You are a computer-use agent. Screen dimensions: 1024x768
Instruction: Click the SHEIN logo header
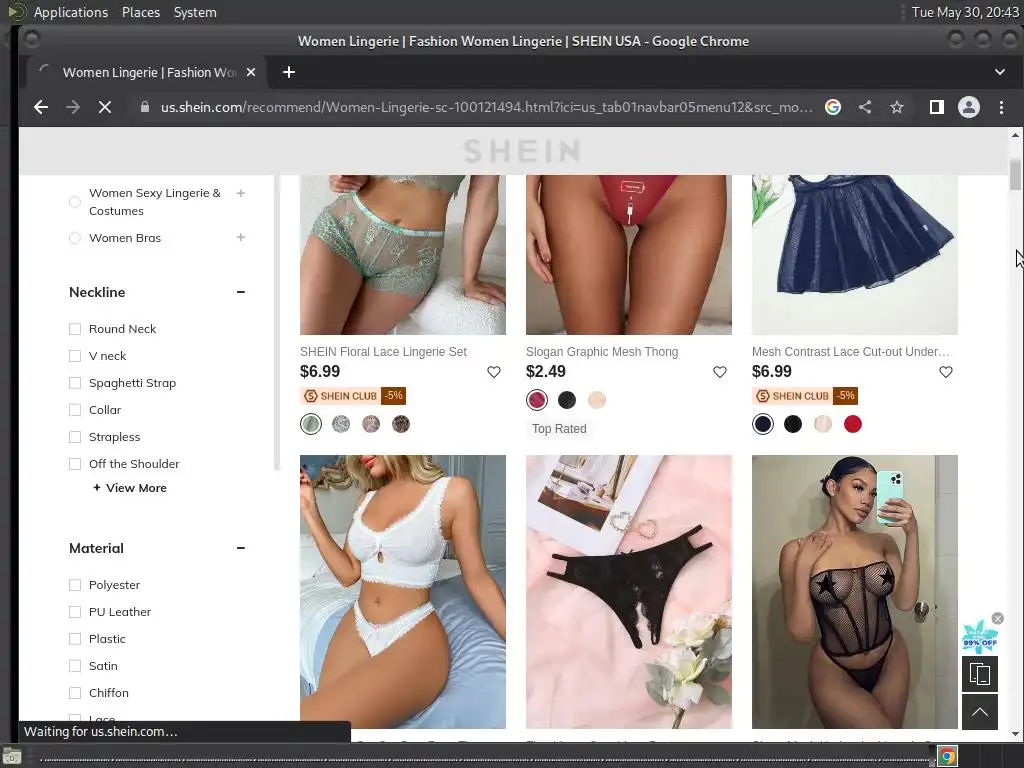click(521, 151)
